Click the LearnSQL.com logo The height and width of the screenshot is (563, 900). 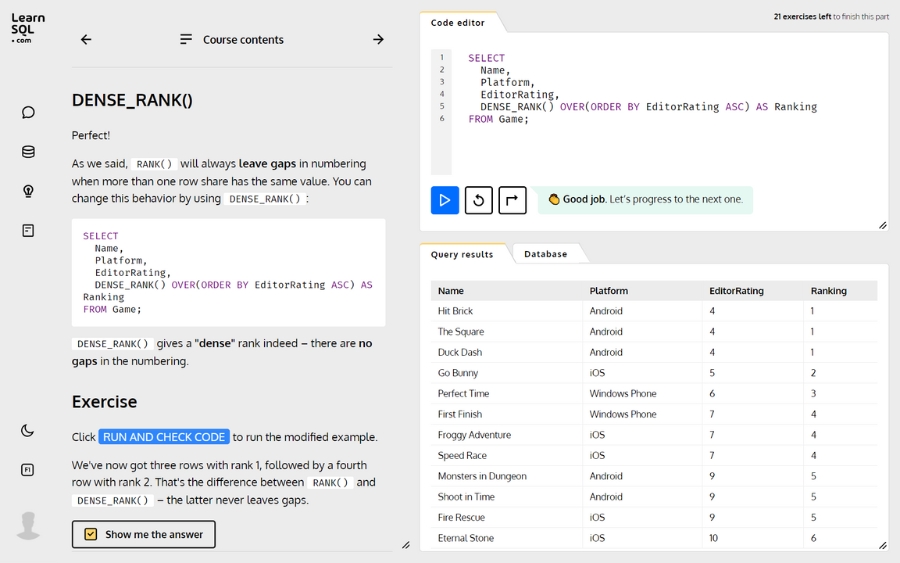(28, 28)
